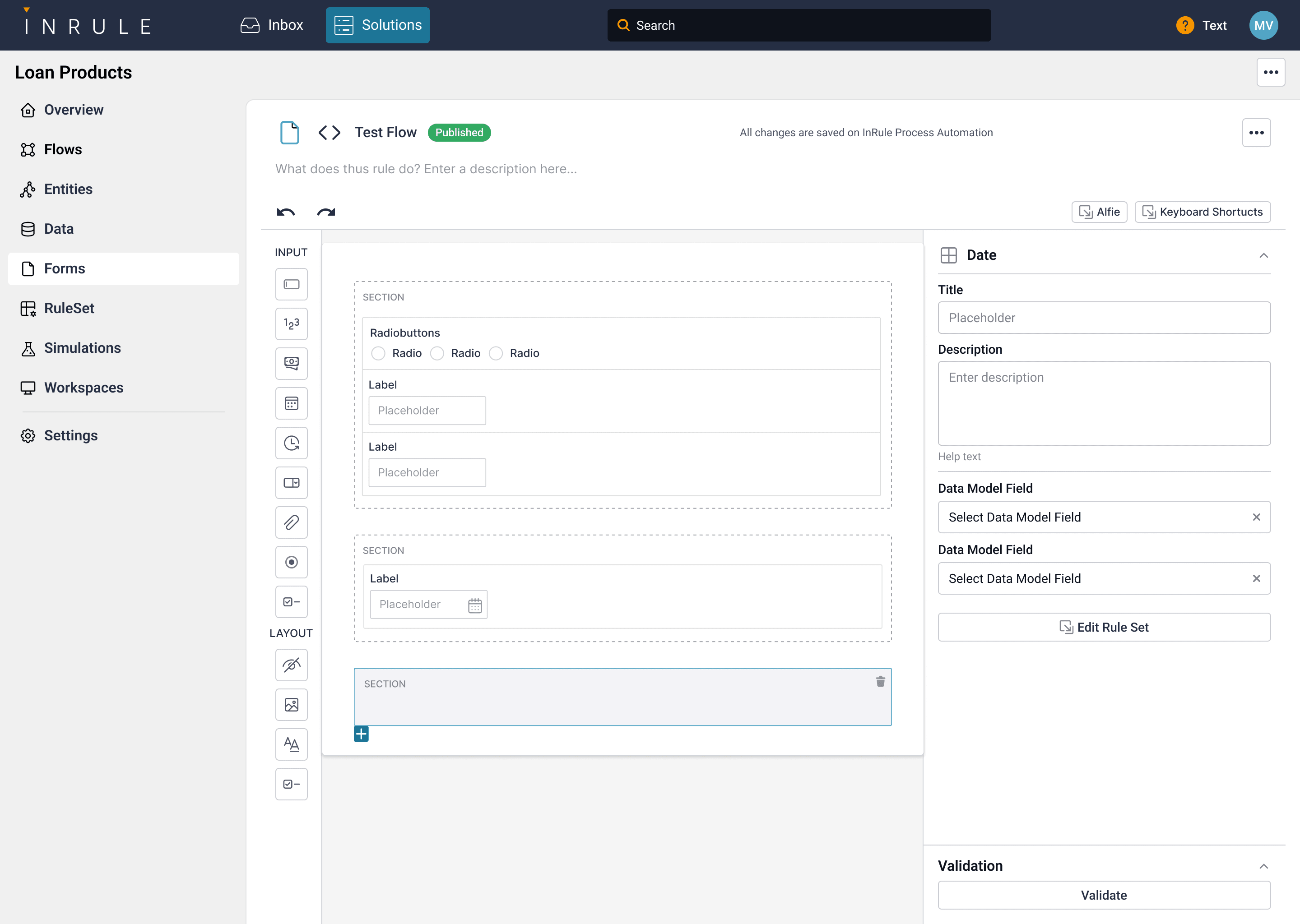1300x924 pixels.
Task: Open the first Select Data Model Field dropdown
Action: (1104, 517)
